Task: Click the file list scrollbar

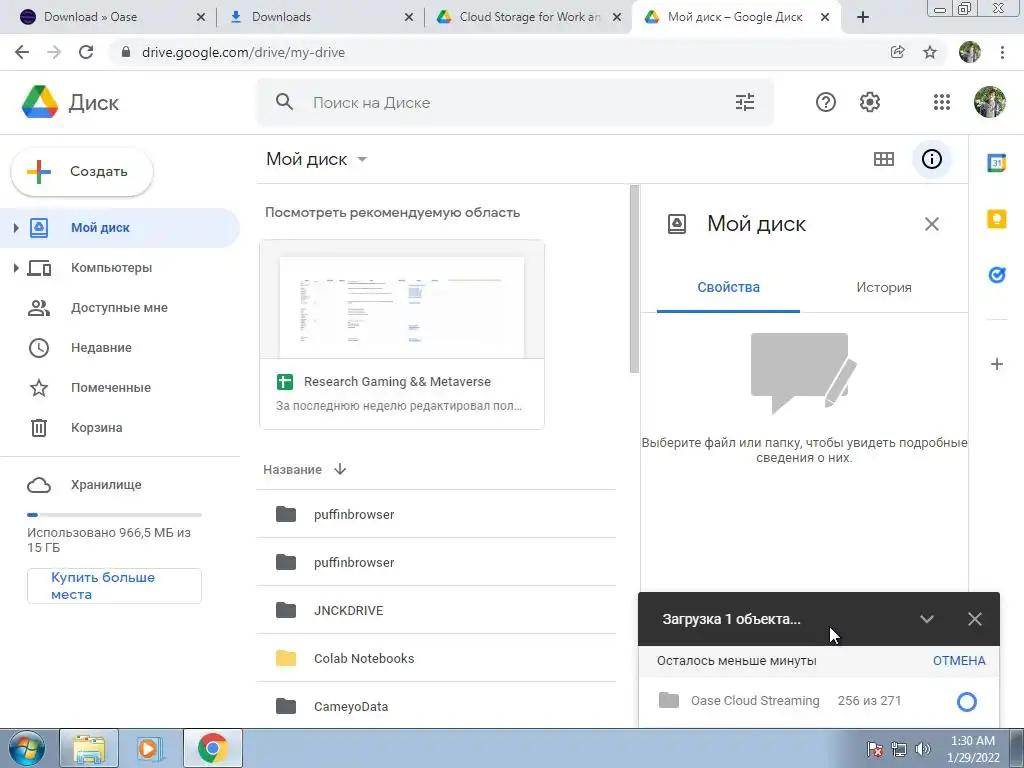Action: click(634, 279)
